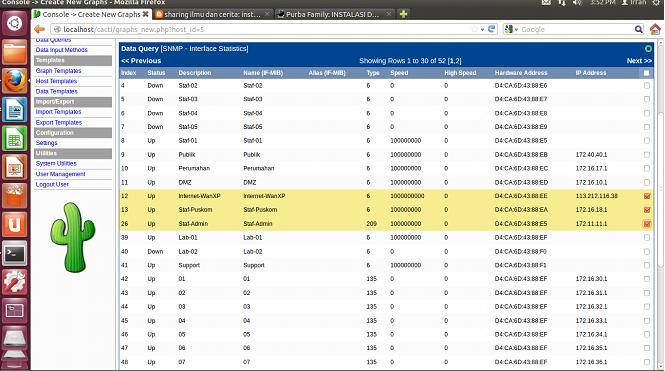Go to browser home page icon
The image size is (665, 371).
(x=655, y=29)
